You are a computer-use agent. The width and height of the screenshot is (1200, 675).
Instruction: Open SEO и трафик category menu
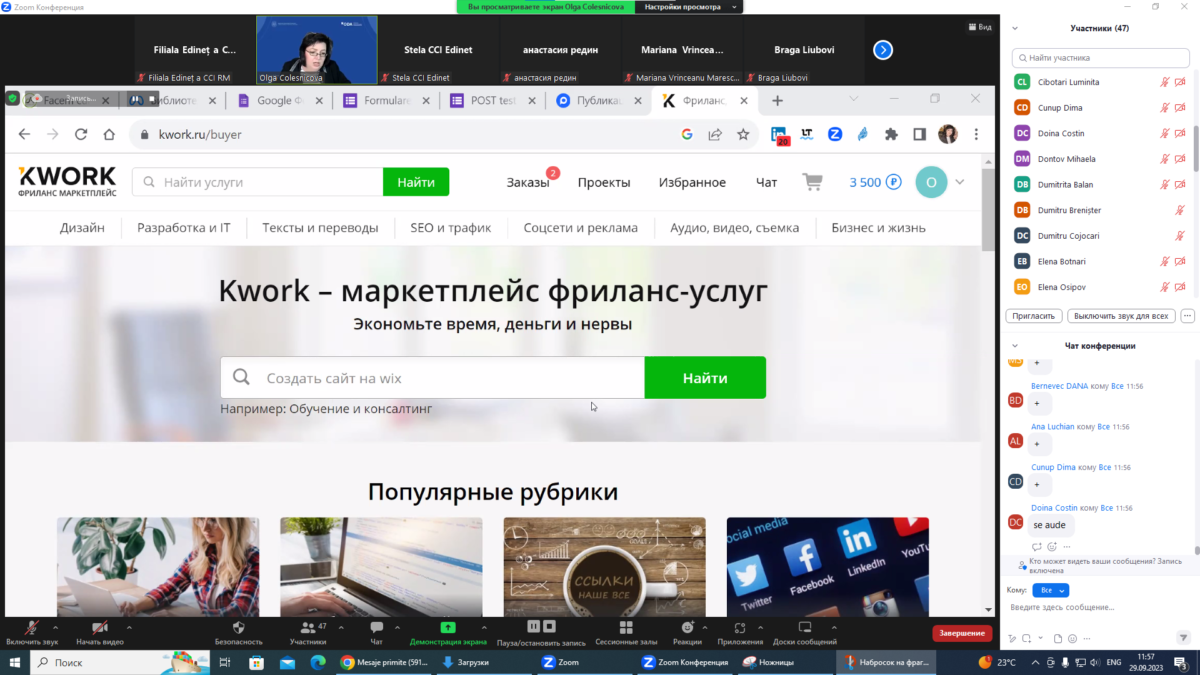[451, 227]
